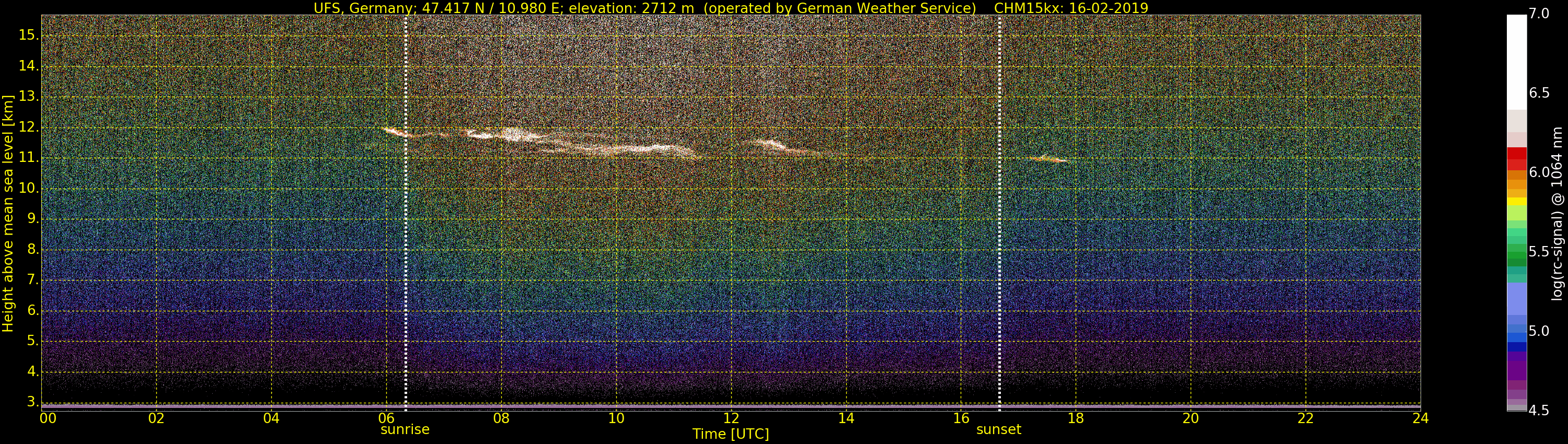1568x444 pixels.
Task: Click the plot title 'UFS, Germany; 47.417 N / 10.980 E'
Action: coord(437,8)
